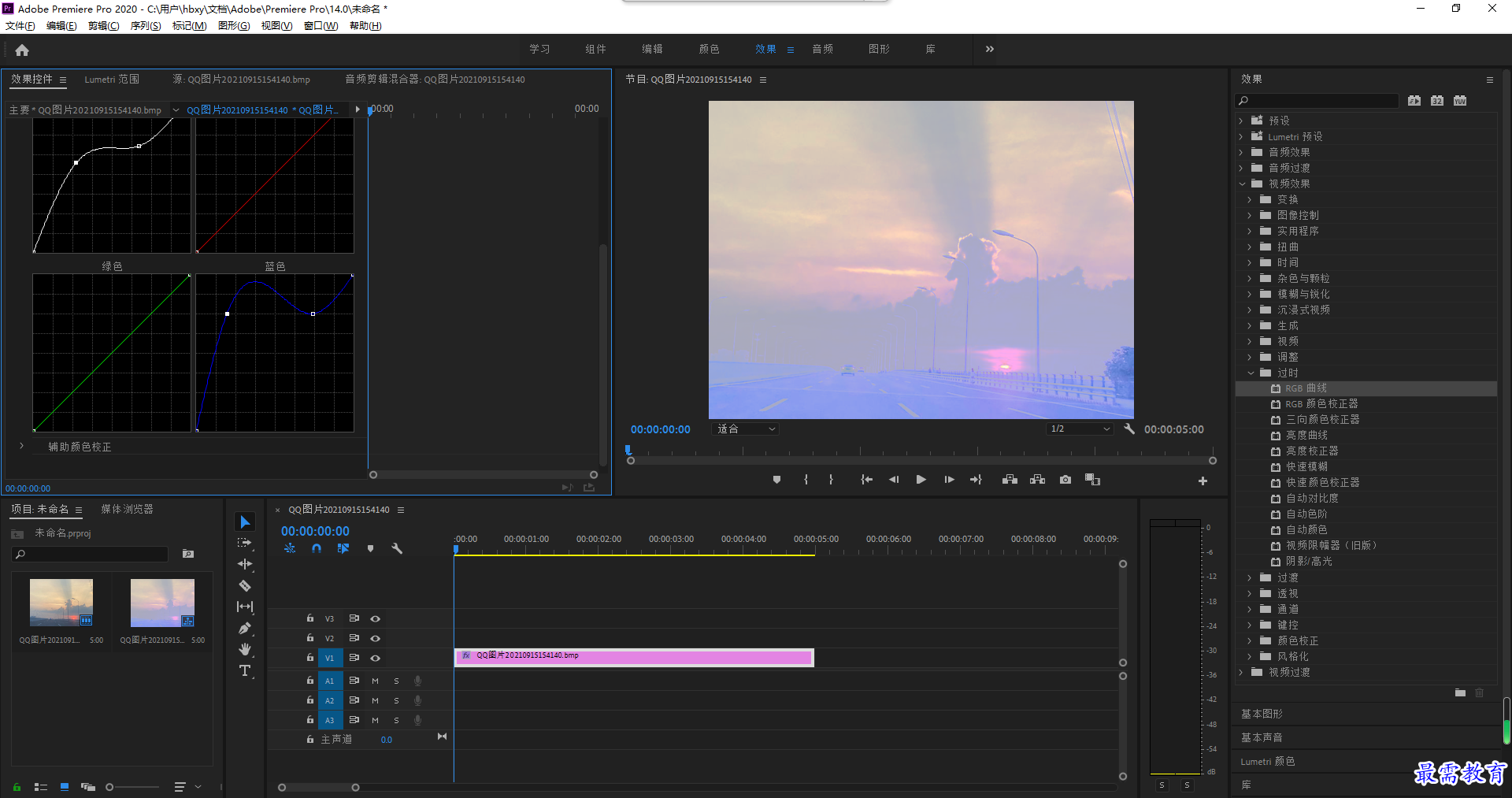Show more workspaces chevron
1512x798 pixels.
(x=990, y=49)
